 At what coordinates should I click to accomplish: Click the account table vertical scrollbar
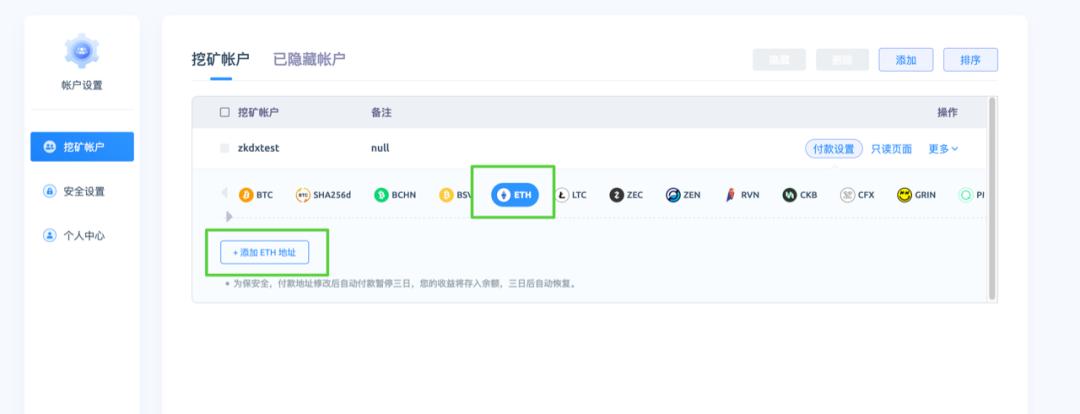coord(992,198)
